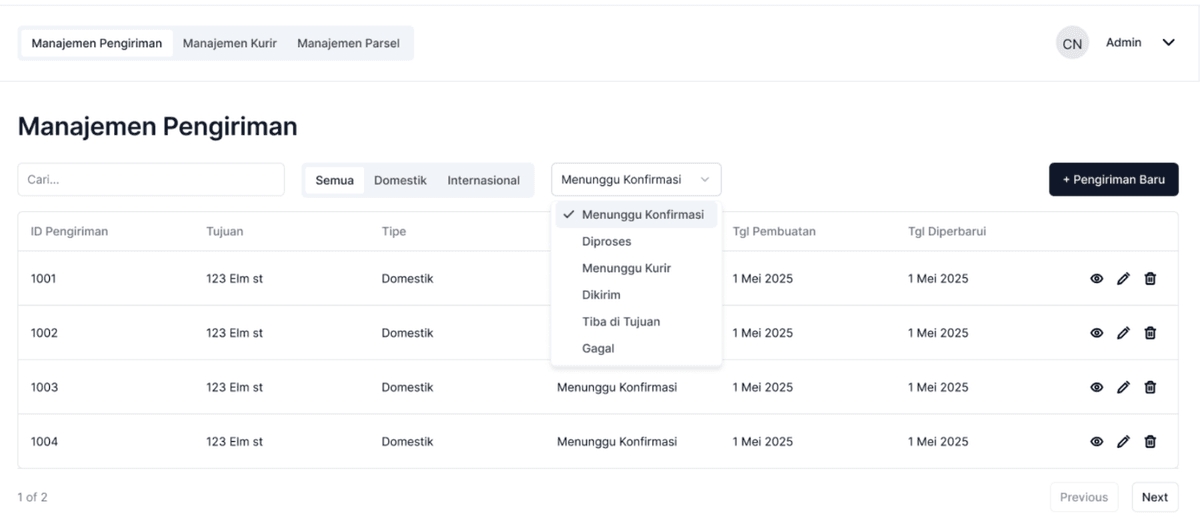Open the Manajemen Parsel tab

[348, 43]
